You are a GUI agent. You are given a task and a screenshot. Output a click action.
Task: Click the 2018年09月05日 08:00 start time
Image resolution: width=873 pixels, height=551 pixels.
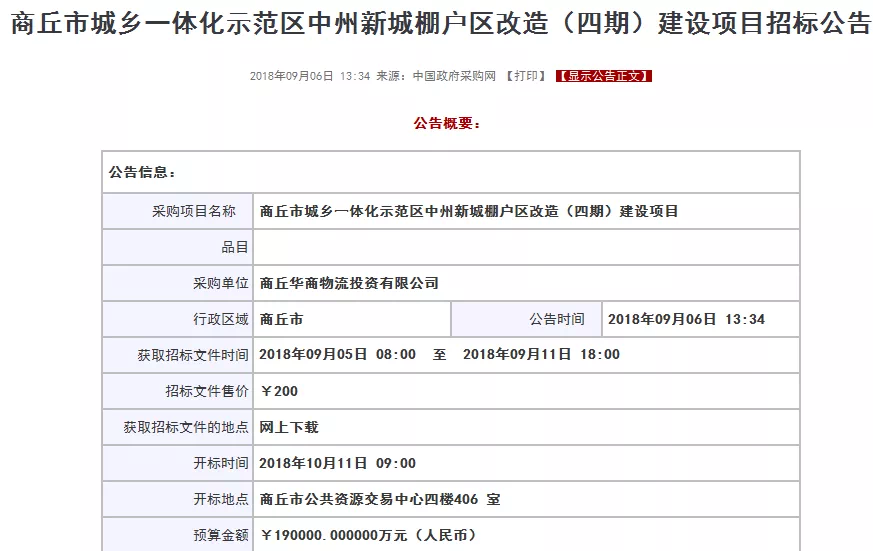coord(337,355)
